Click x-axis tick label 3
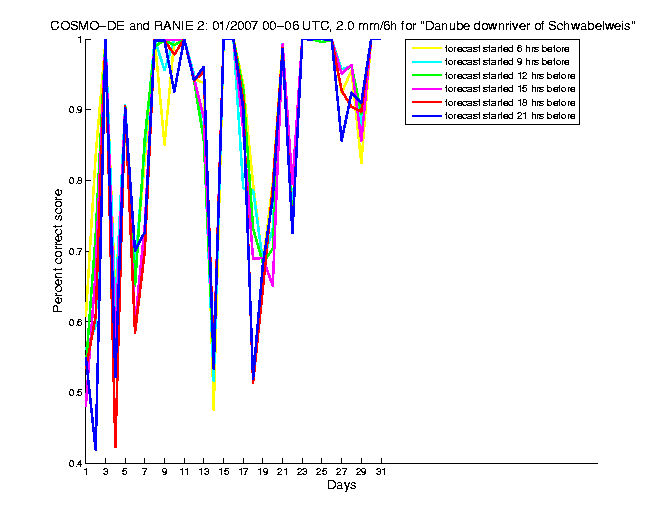 pyautogui.click(x=105, y=472)
